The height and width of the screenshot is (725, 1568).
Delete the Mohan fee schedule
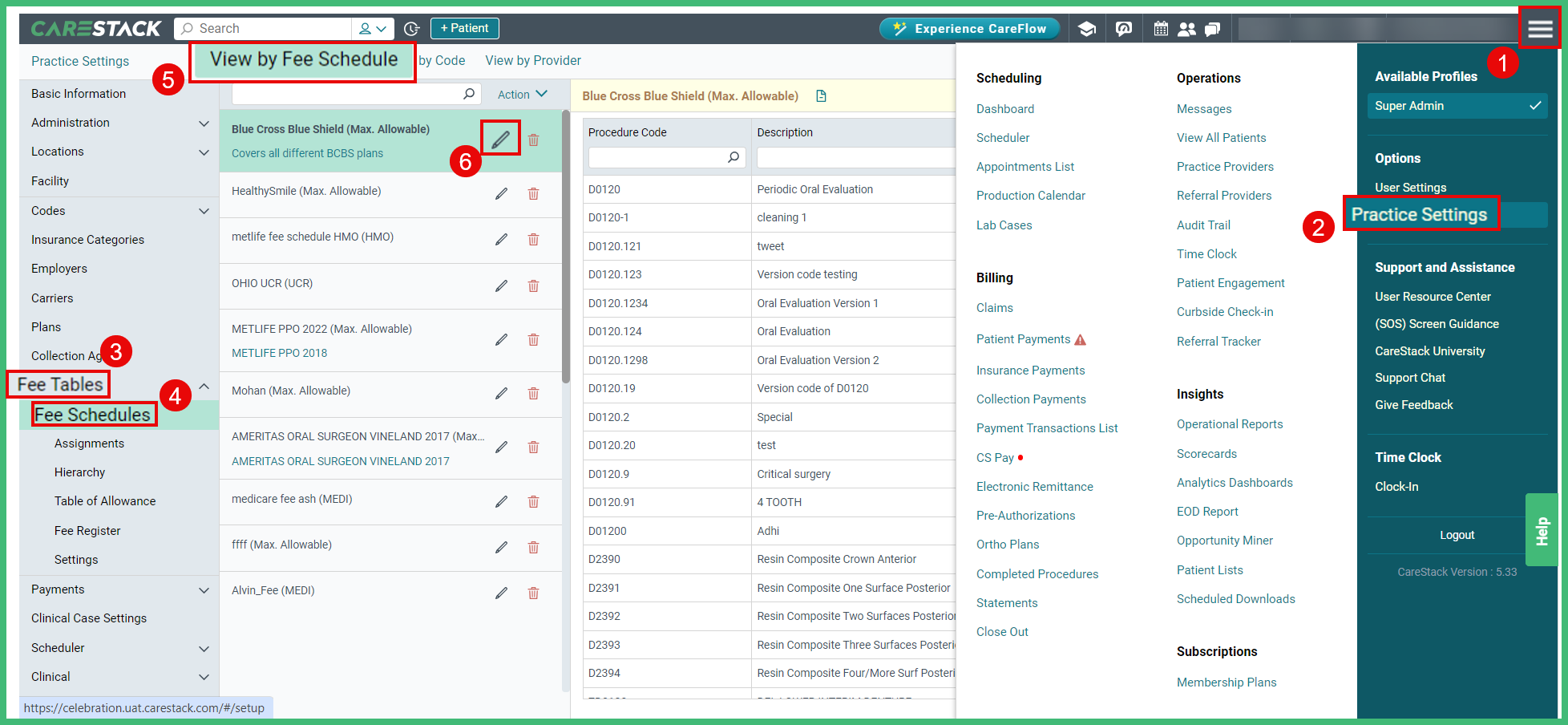coord(533,393)
